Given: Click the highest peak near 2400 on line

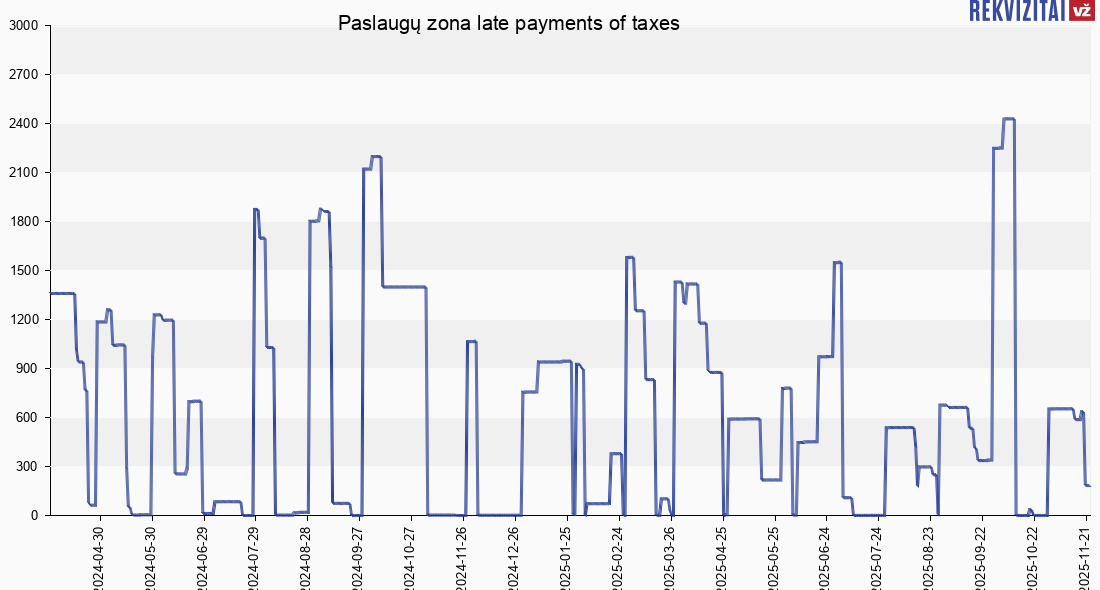Looking at the screenshot, I should tap(1008, 119).
